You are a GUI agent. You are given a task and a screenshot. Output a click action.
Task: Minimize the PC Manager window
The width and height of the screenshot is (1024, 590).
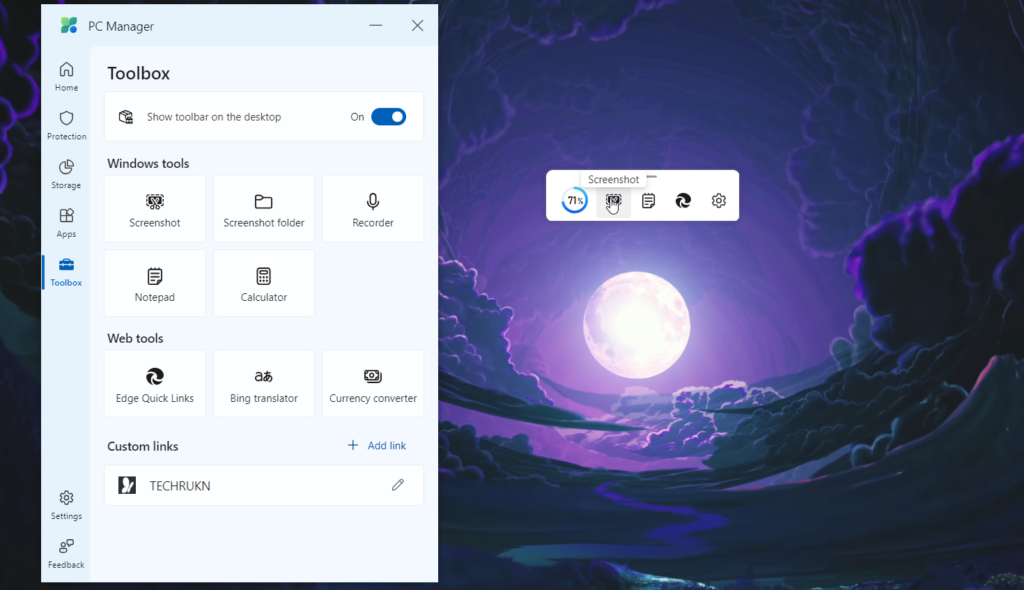[x=376, y=25]
